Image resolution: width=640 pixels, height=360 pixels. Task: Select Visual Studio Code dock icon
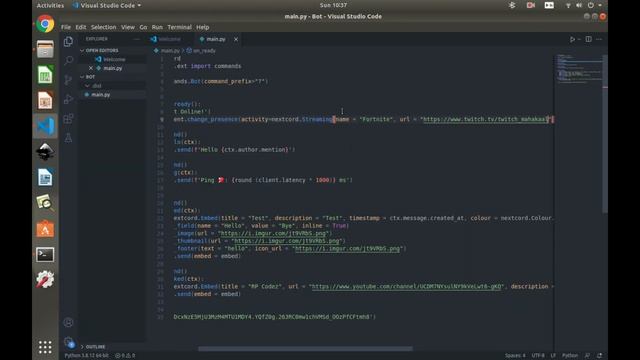click(45, 126)
